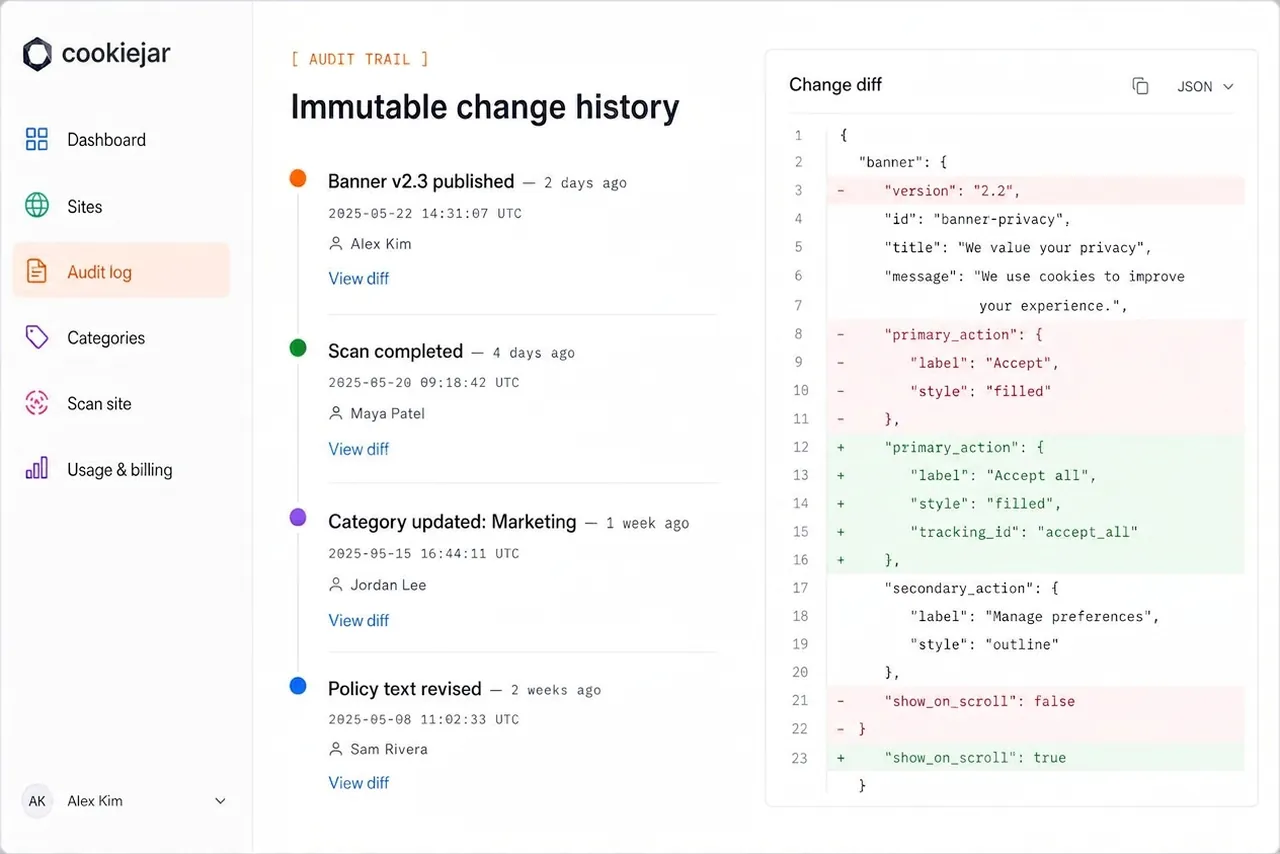Click the cookiejar hexagon logo
This screenshot has width=1280, height=854.
(x=37, y=54)
